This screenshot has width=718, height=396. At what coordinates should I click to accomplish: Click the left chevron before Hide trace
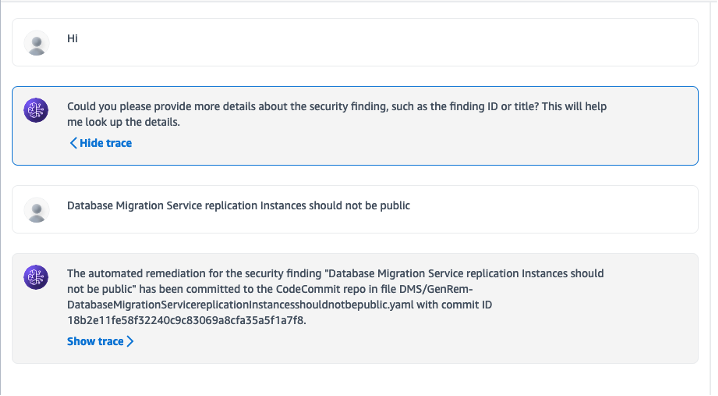click(x=73, y=143)
